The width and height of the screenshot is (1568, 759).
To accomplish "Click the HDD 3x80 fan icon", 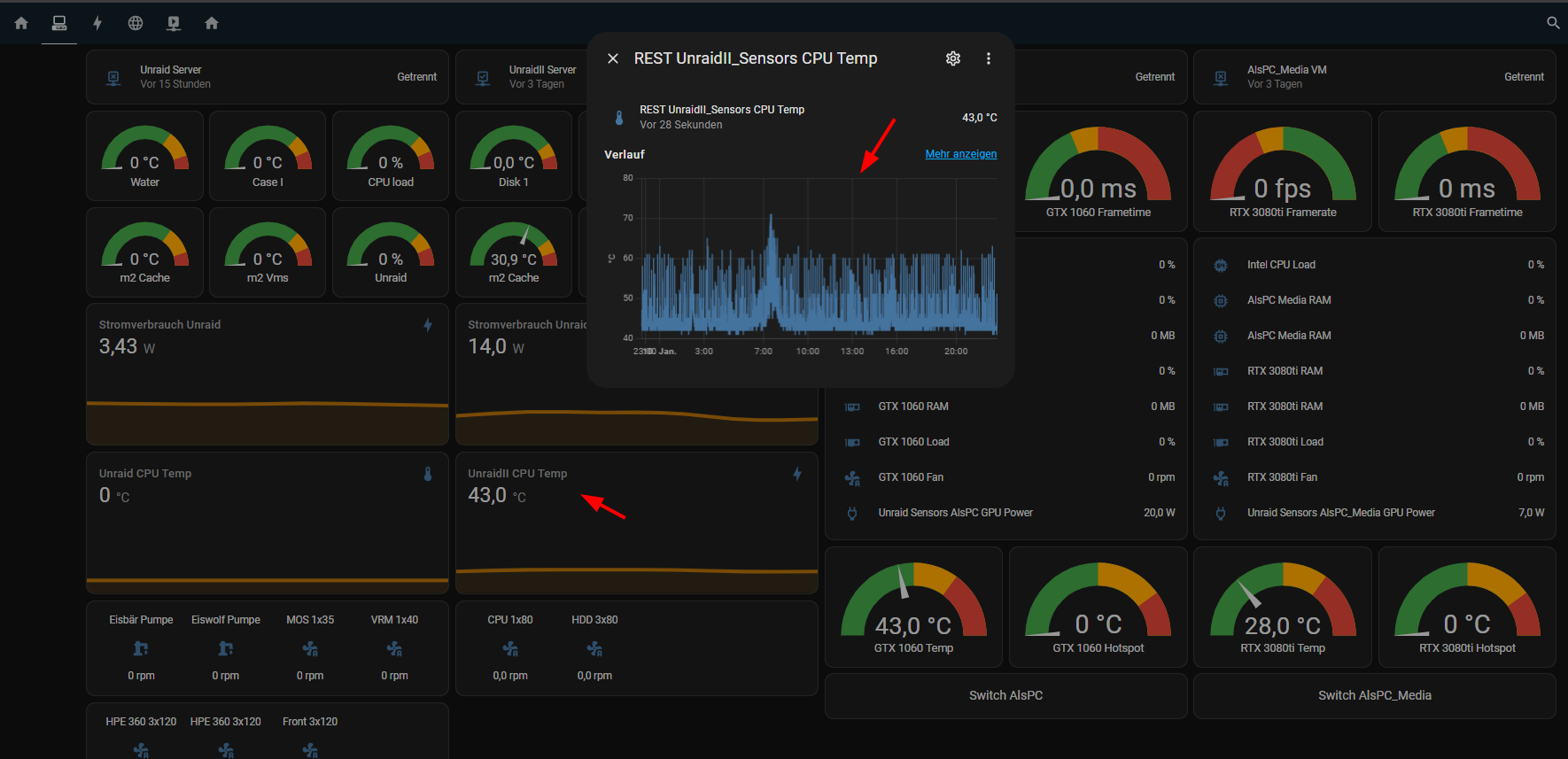I will [594, 649].
